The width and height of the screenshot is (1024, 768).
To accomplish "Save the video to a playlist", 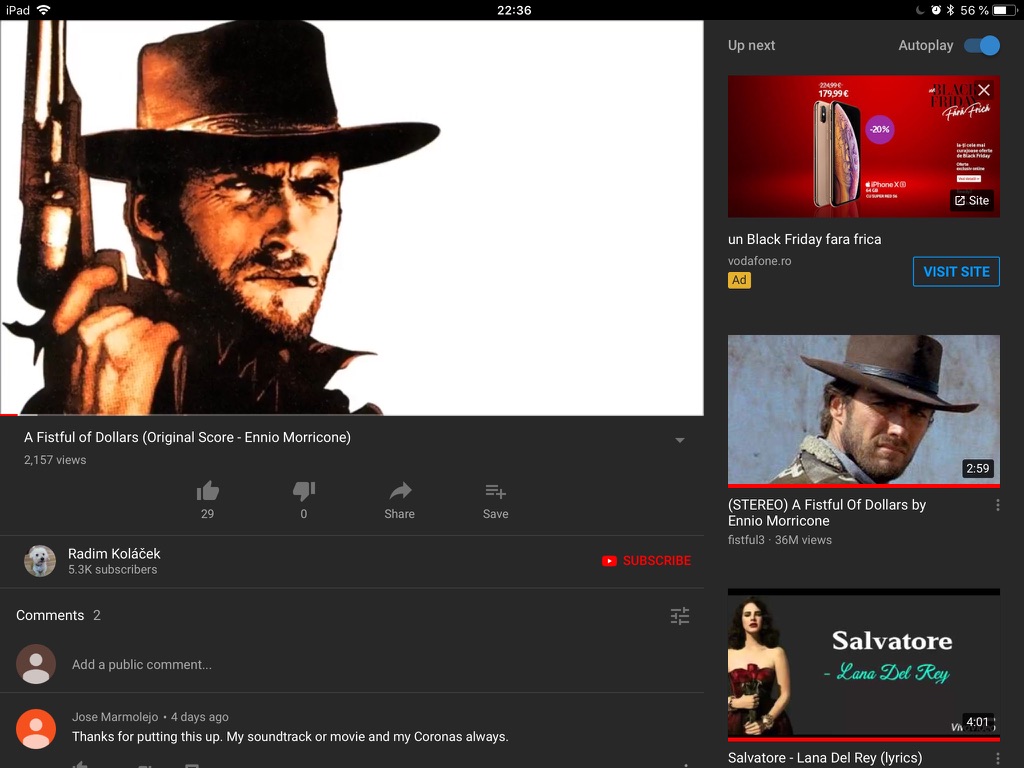I will (x=496, y=491).
